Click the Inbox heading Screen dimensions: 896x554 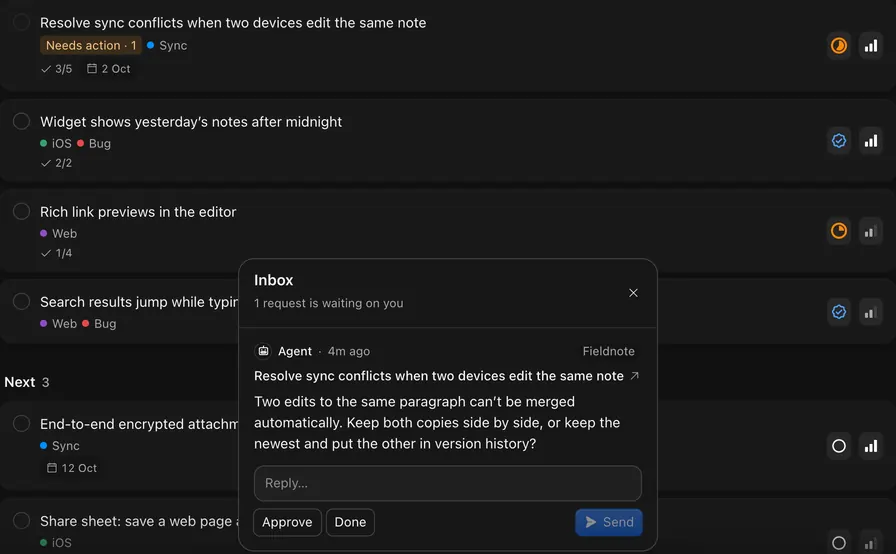click(x=273, y=280)
